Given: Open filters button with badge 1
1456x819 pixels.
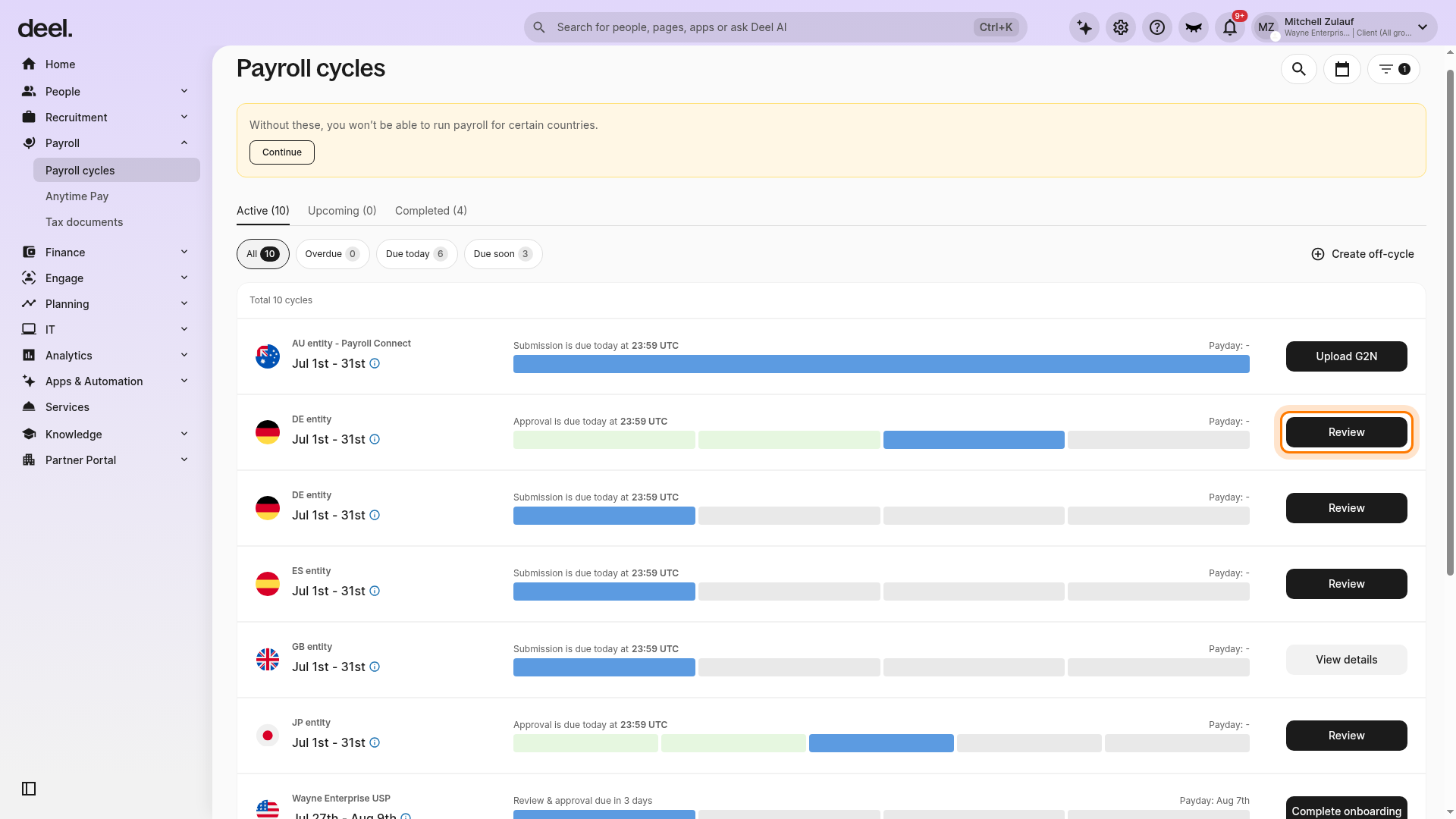Looking at the screenshot, I should [1394, 69].
